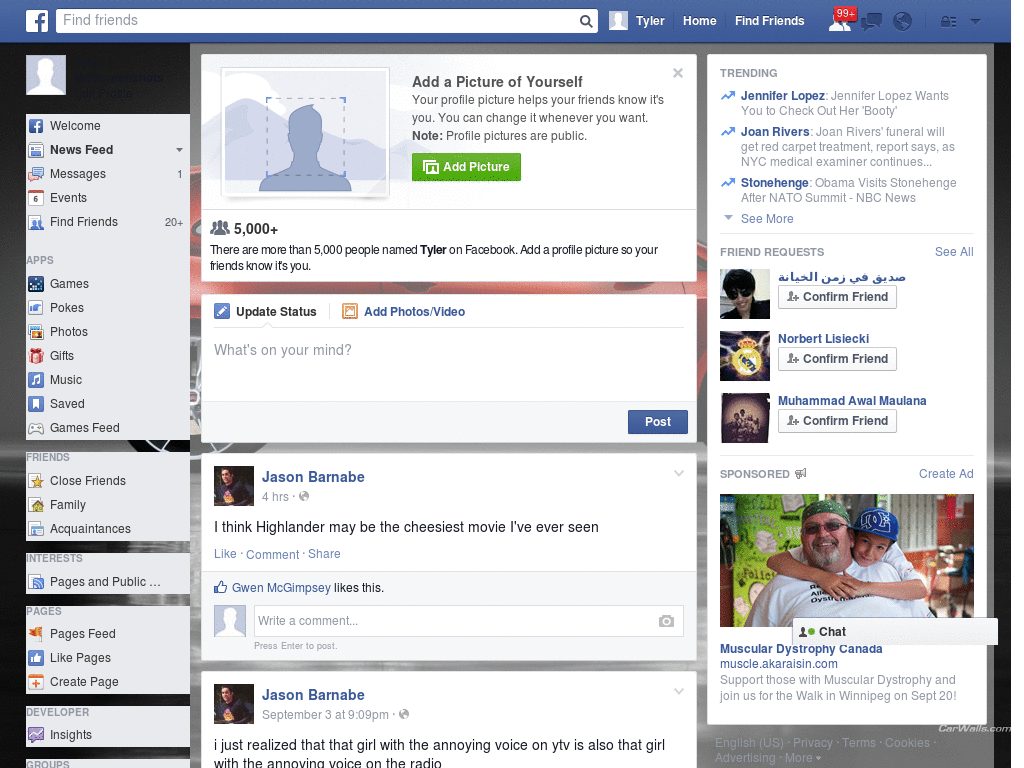Viewport: 1024px width, 768px height.
Task: Click the Like Pages thumbs-up icon
Action: click(36, 658)
